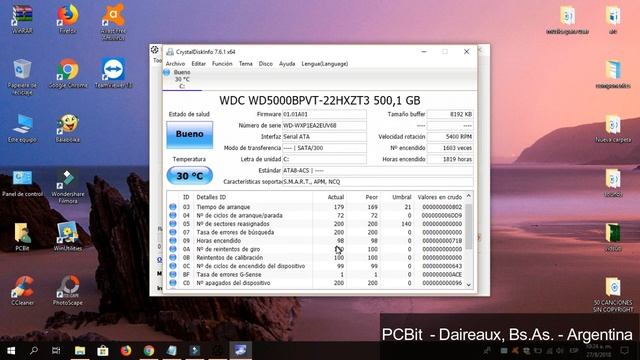Open the taskbar search magnifier
The height and width of the screenshot is (360, 640).
(34, 351)
